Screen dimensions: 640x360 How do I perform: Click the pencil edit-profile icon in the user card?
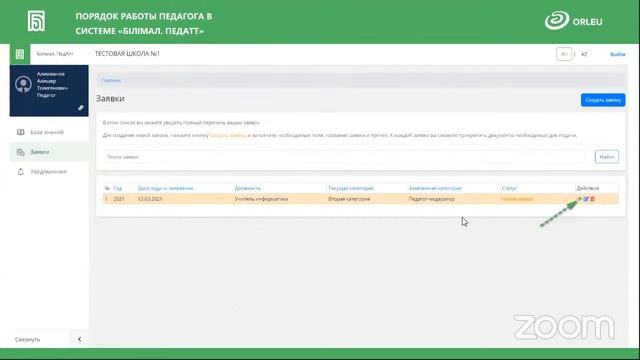[x=81, y=108]
